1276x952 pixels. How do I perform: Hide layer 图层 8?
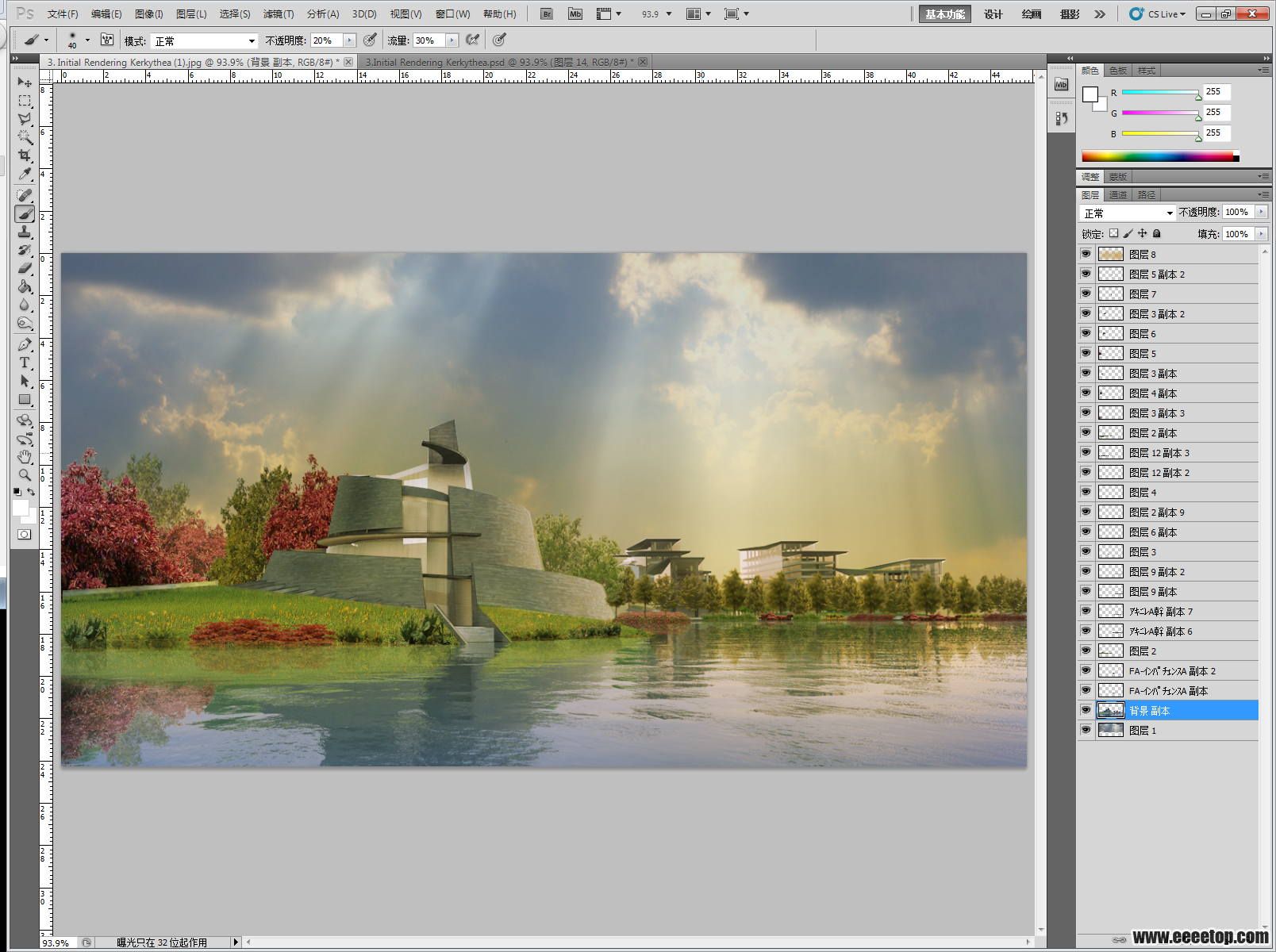(x=1086, y=254)
